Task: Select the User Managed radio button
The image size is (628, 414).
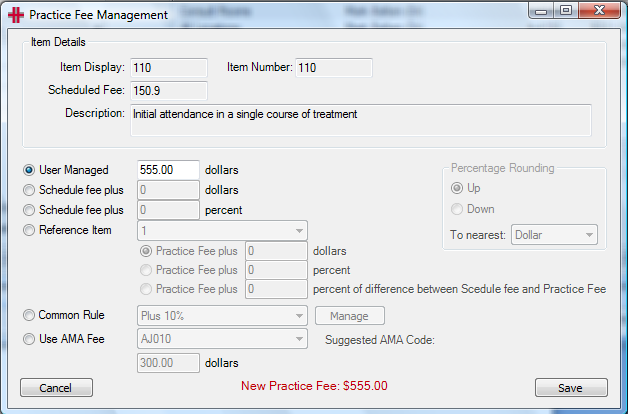Action: (x=29, y=170)
